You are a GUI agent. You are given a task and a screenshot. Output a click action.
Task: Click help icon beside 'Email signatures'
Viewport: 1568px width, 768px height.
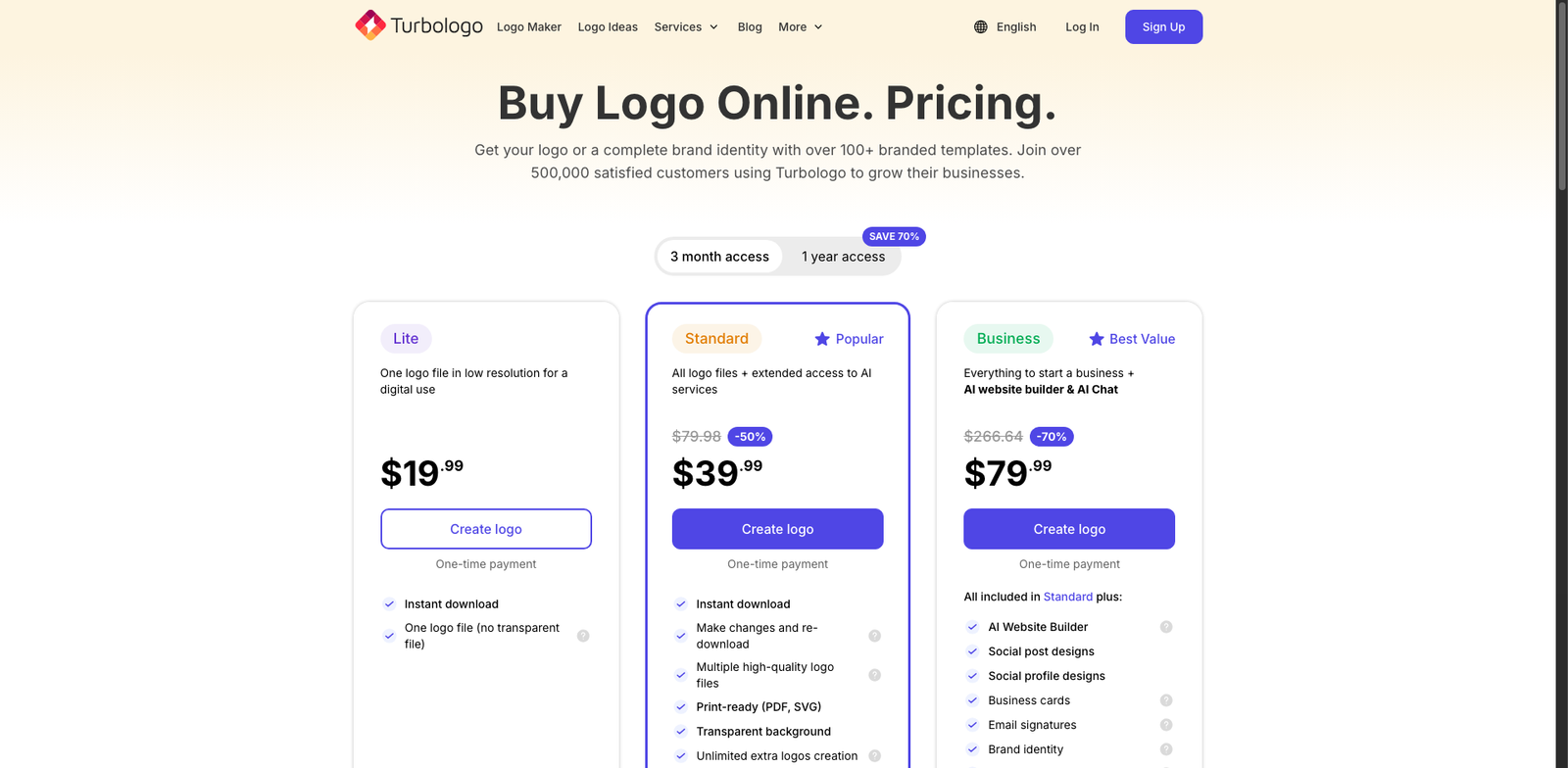point(1166,724)
